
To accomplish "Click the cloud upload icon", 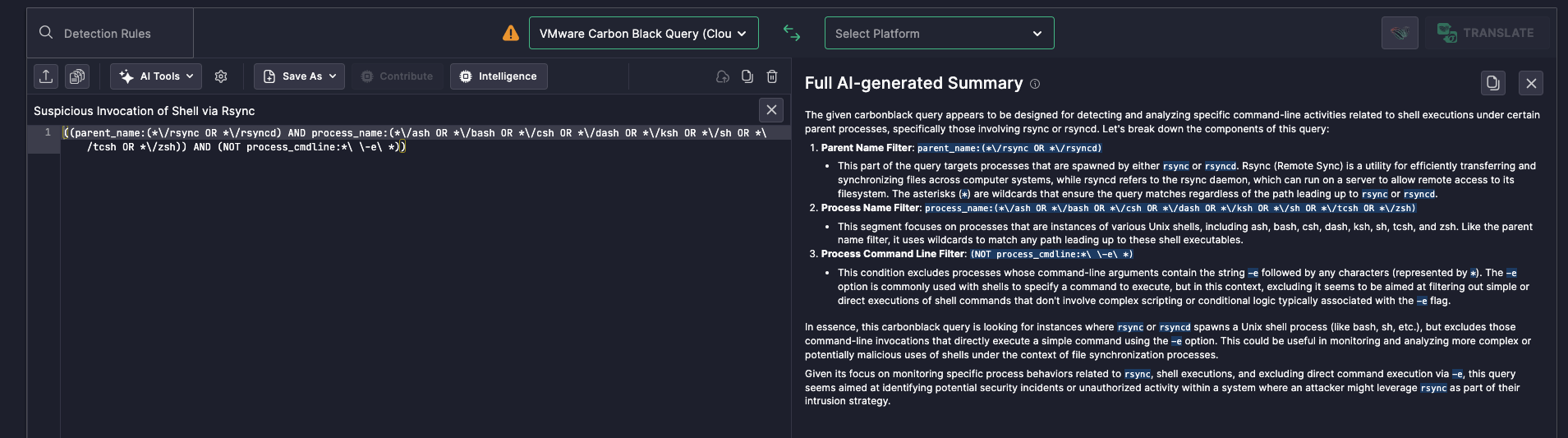I will coord(723,76).
